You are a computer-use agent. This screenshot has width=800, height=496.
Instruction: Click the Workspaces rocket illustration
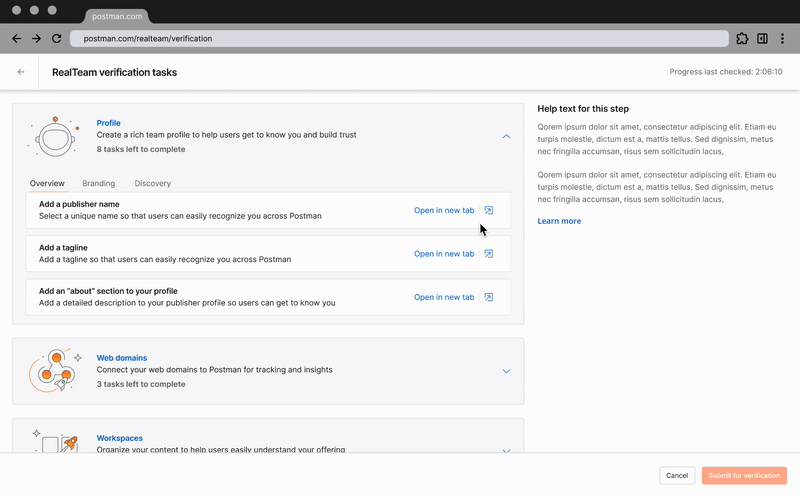coord(55,442)
